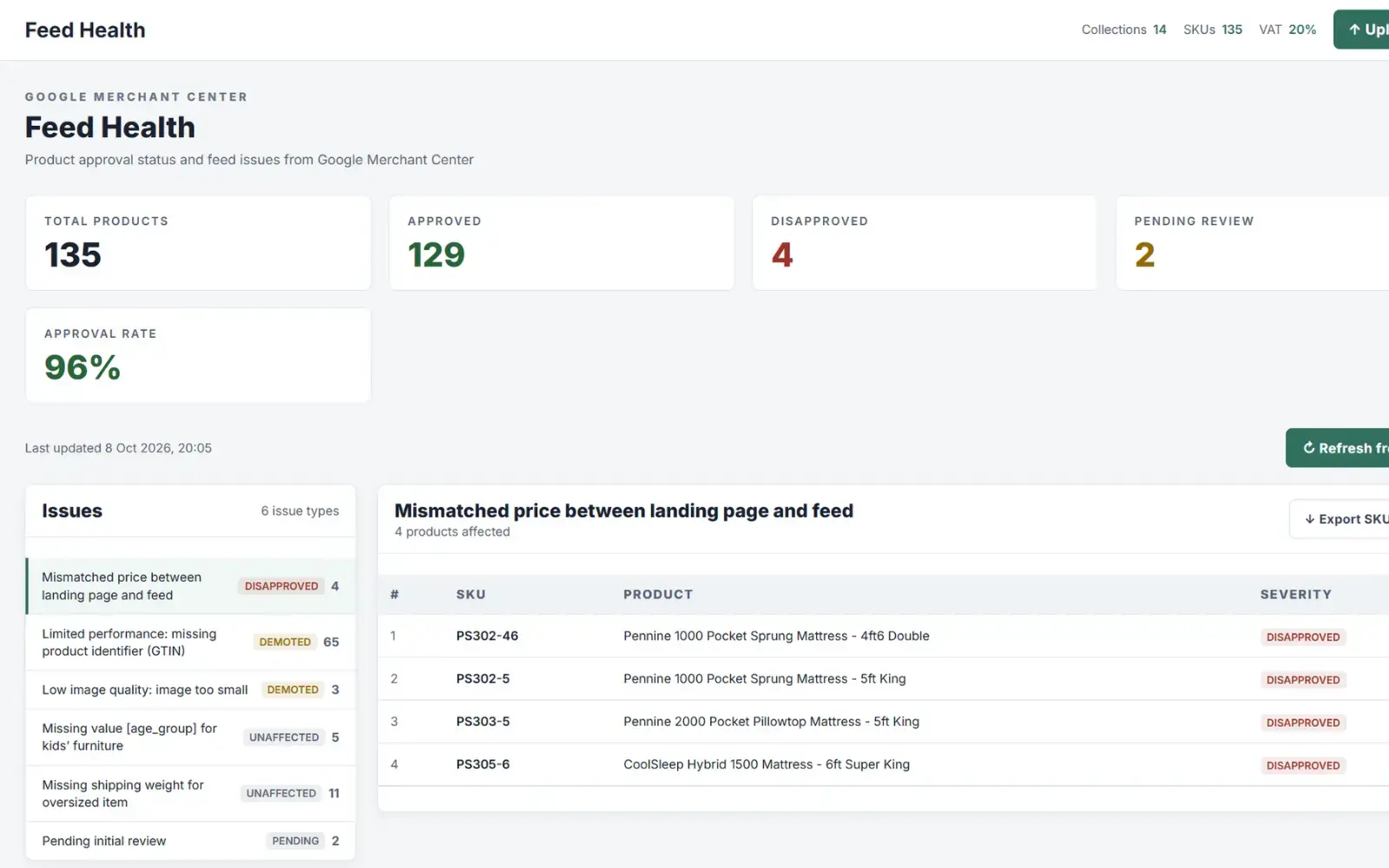The height and width of the screenshot is (868, 1389).
Task: Click the VAT 20% header stat
Action: 1287,30
